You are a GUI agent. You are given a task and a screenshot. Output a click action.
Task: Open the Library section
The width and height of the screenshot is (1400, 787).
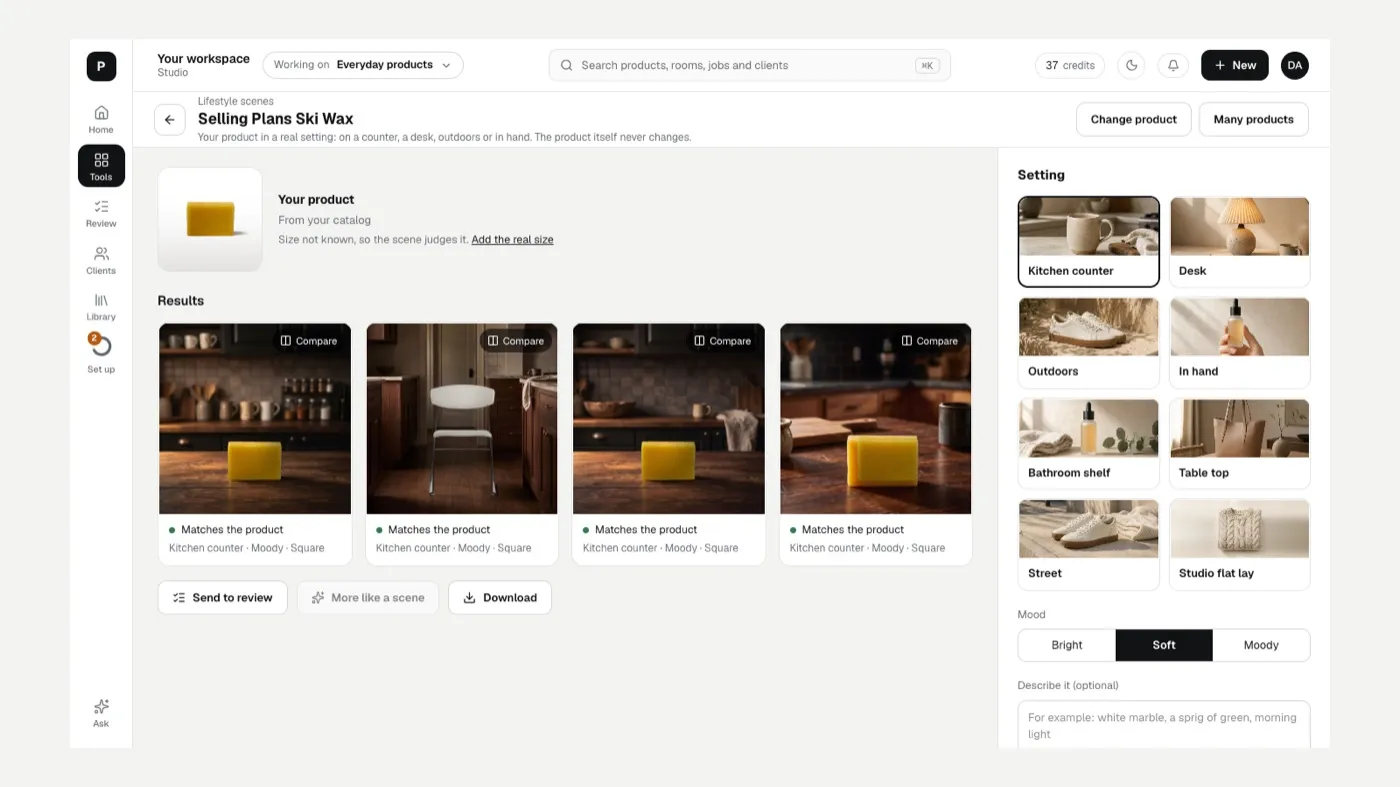click(x=101, y=307)
